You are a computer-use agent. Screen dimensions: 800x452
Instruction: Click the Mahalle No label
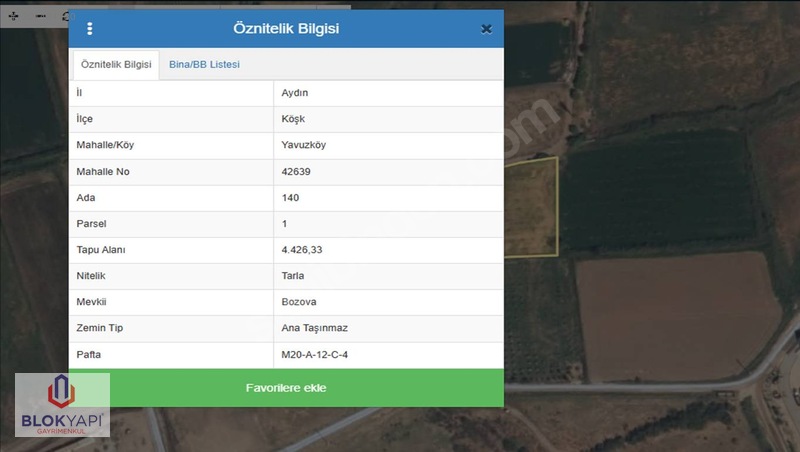point(103,171)
